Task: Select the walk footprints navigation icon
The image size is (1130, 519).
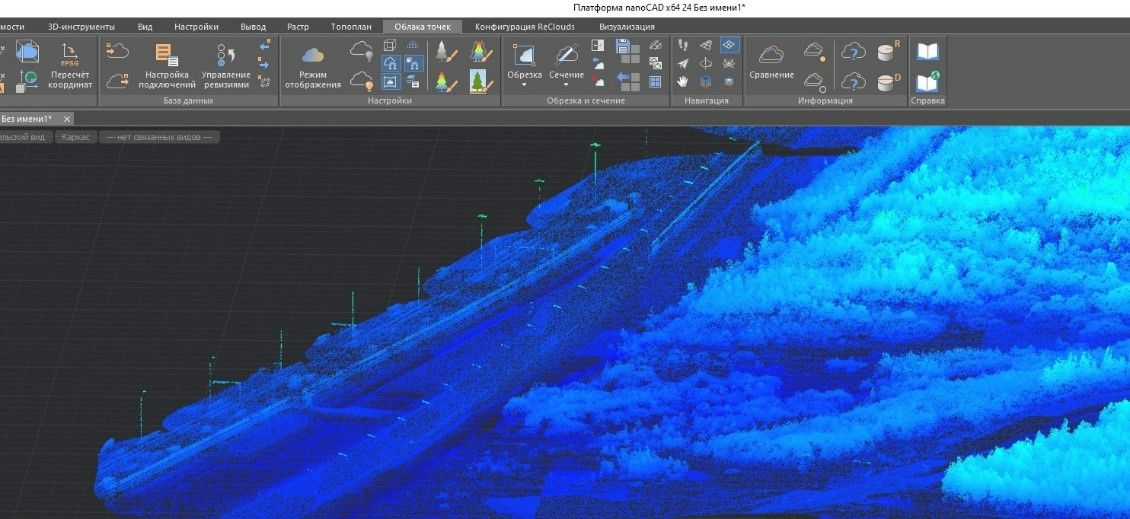Action: (x=683, y=45)
